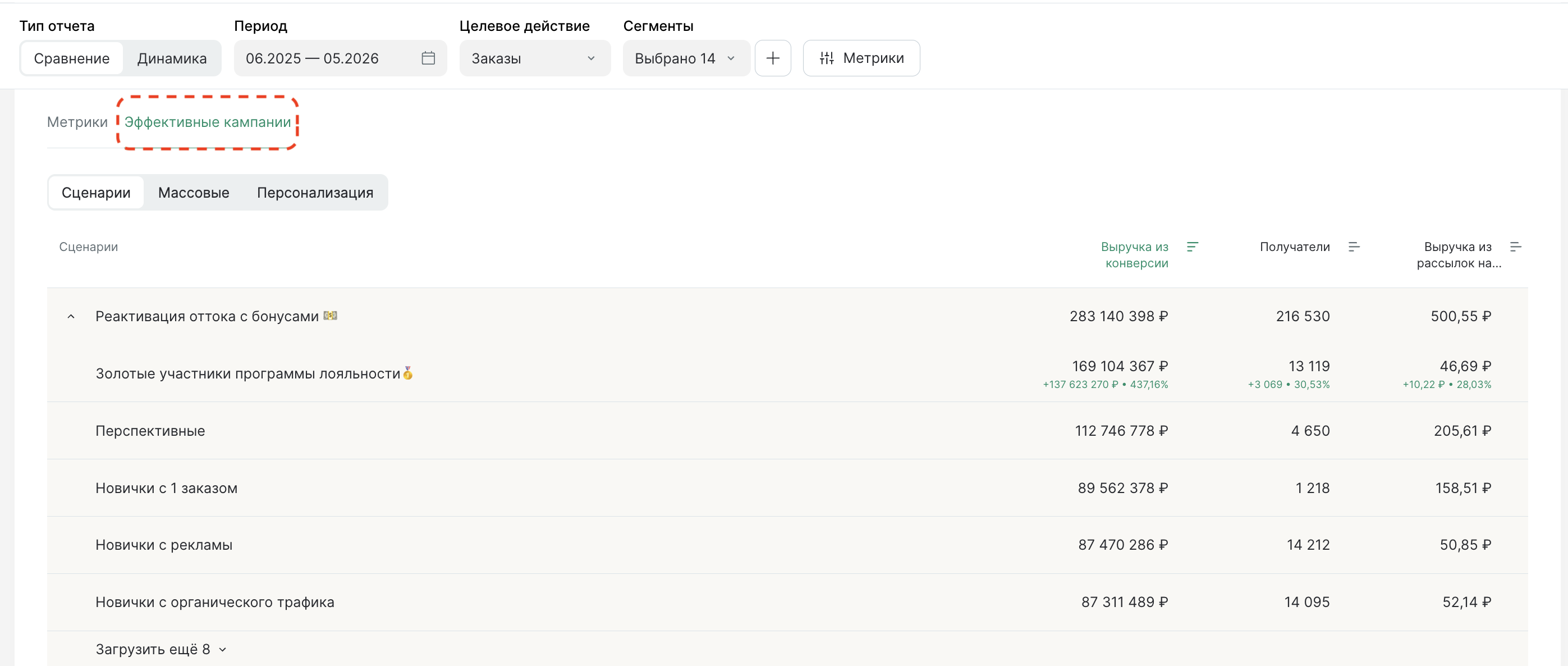Click value 205,61 ₽
Image resolution: width=1568 pixels, height=666 pixels.
[x=1462, y=431]
